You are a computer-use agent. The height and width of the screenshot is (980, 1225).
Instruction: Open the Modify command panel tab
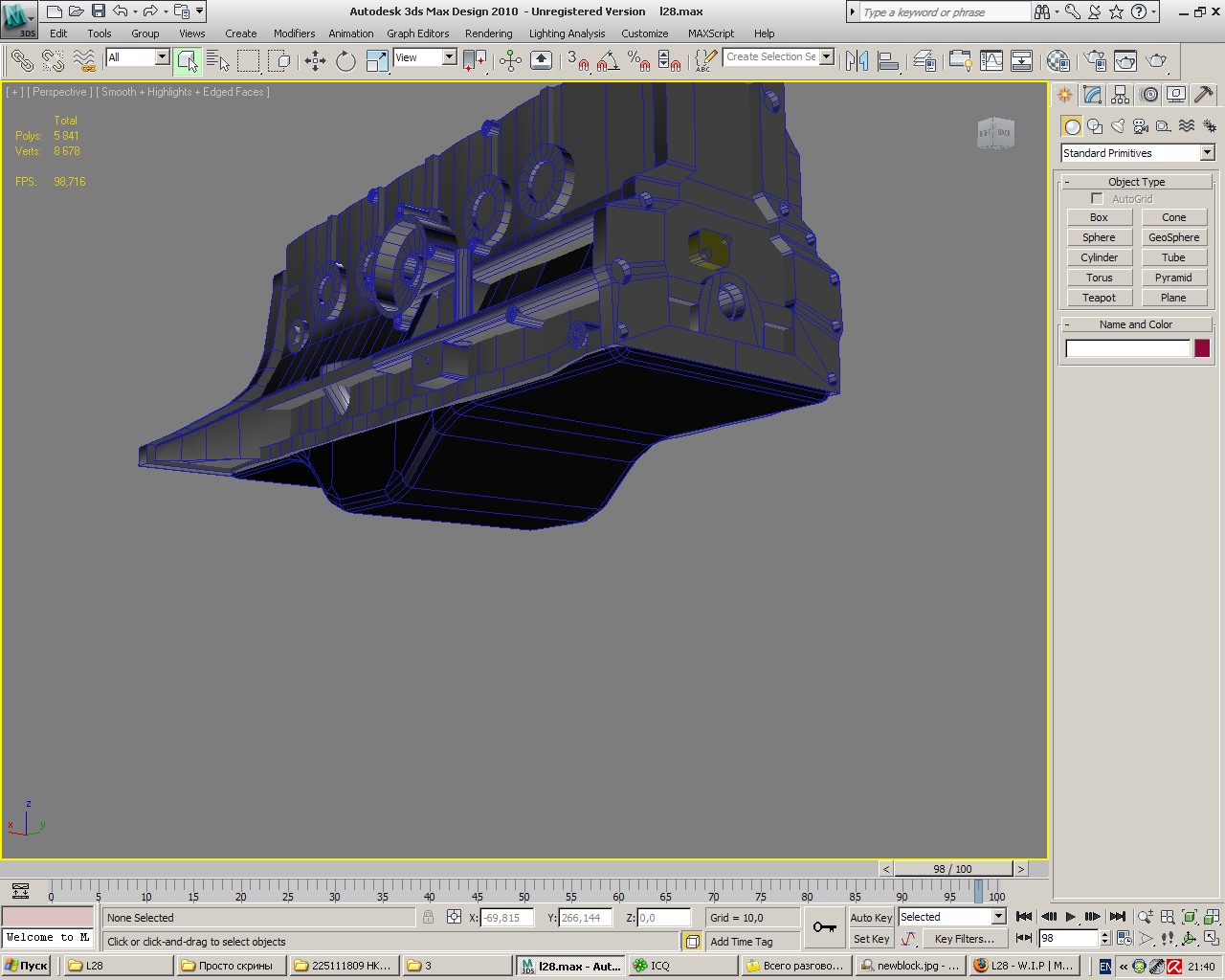click(x=1092, y=95)
